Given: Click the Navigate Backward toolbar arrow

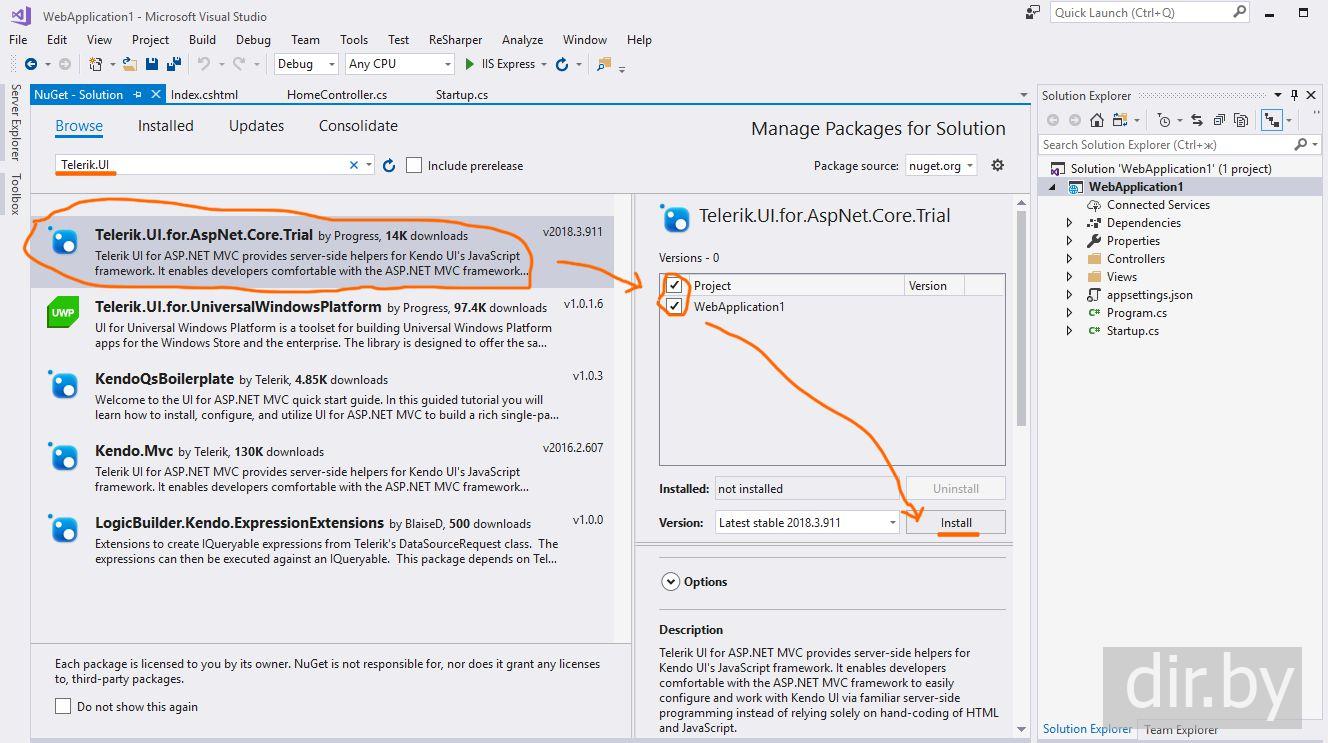Looking at the screenshot, I should coord(31,64).
